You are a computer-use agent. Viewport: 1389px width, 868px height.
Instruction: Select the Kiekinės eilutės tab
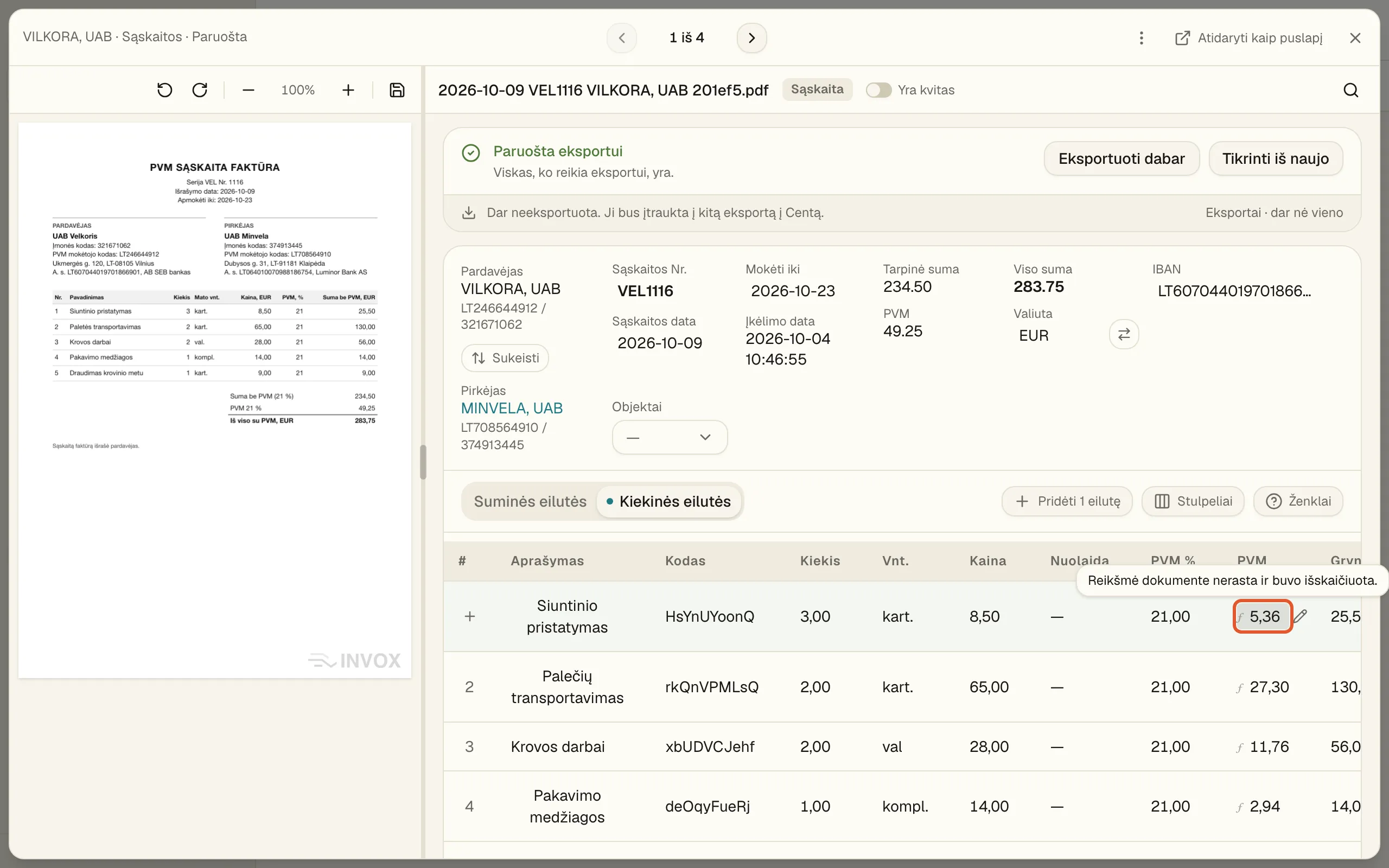pos(668,501)
